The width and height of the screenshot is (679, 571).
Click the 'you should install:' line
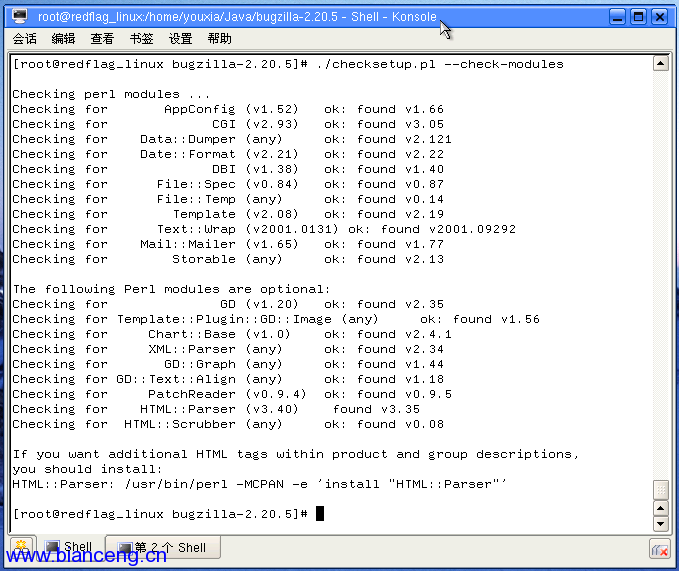87,469
